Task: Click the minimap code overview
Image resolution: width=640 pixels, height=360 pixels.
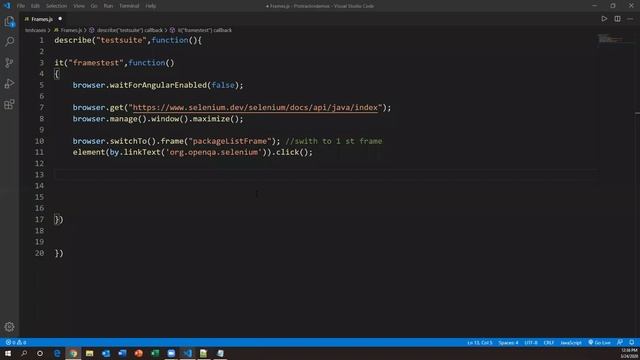Action: click(x=610, y=39)
